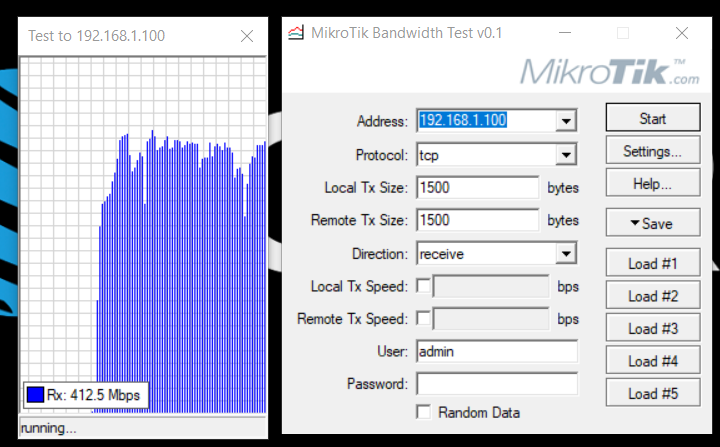This screenshot has height=447, width=720.
Task: Click the Load #4 button
Action: coord(653,361)
